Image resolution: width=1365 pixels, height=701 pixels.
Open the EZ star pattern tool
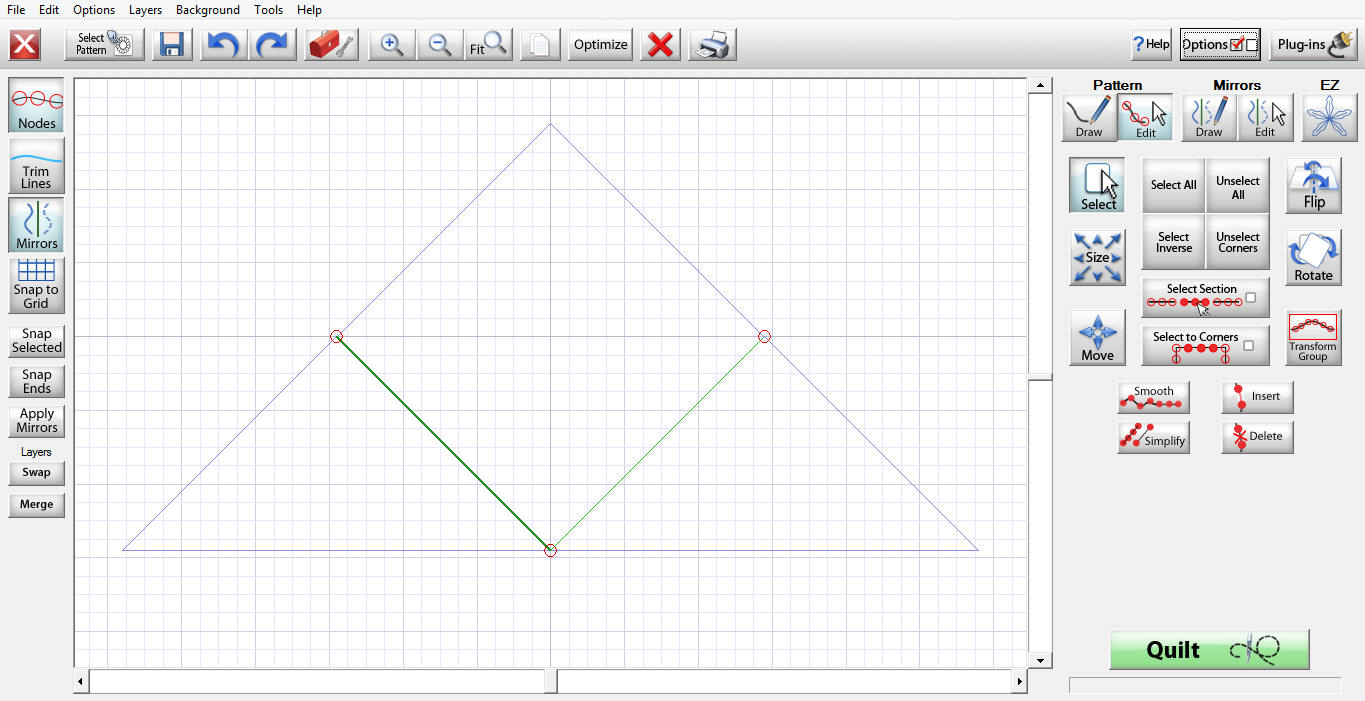(1330, 118)
